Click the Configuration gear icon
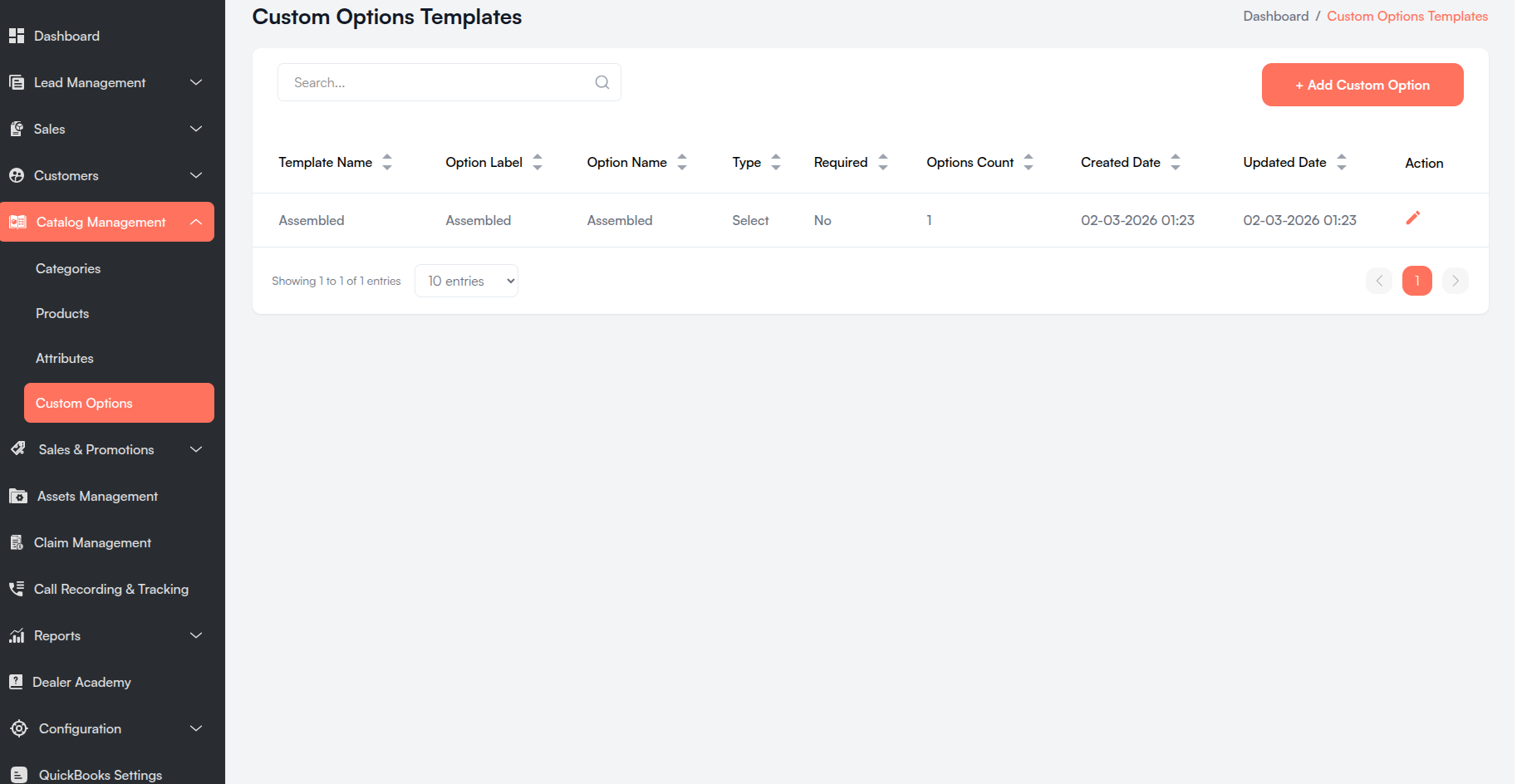This screenshot has height=784, width=1517. (x=19, y=728)
